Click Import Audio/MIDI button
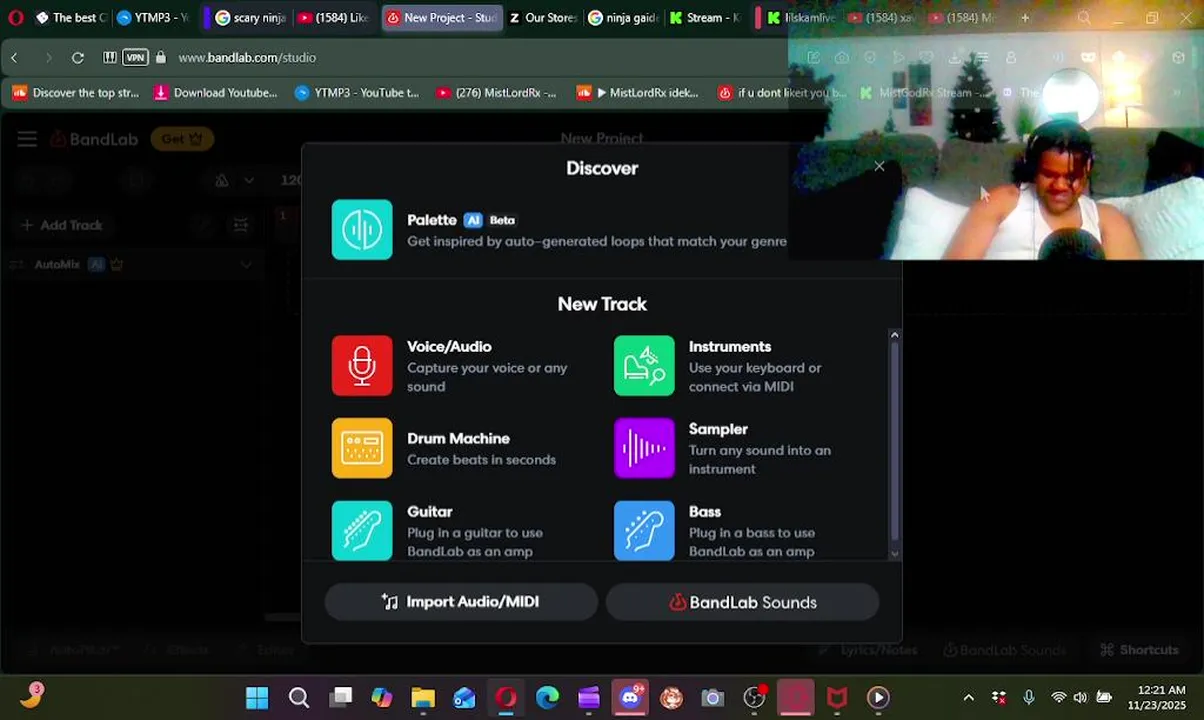The height and width of the screenshot is (720, 1204). (x=461, y=602)
